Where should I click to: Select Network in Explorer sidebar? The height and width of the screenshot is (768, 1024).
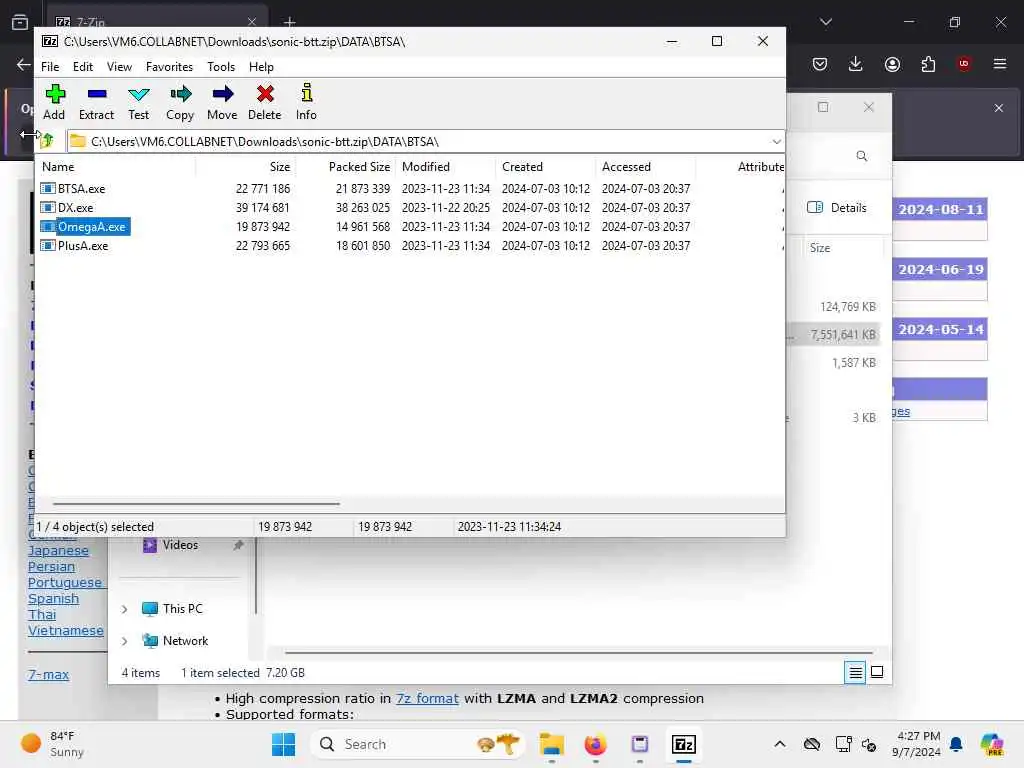(x=176, y=641)
